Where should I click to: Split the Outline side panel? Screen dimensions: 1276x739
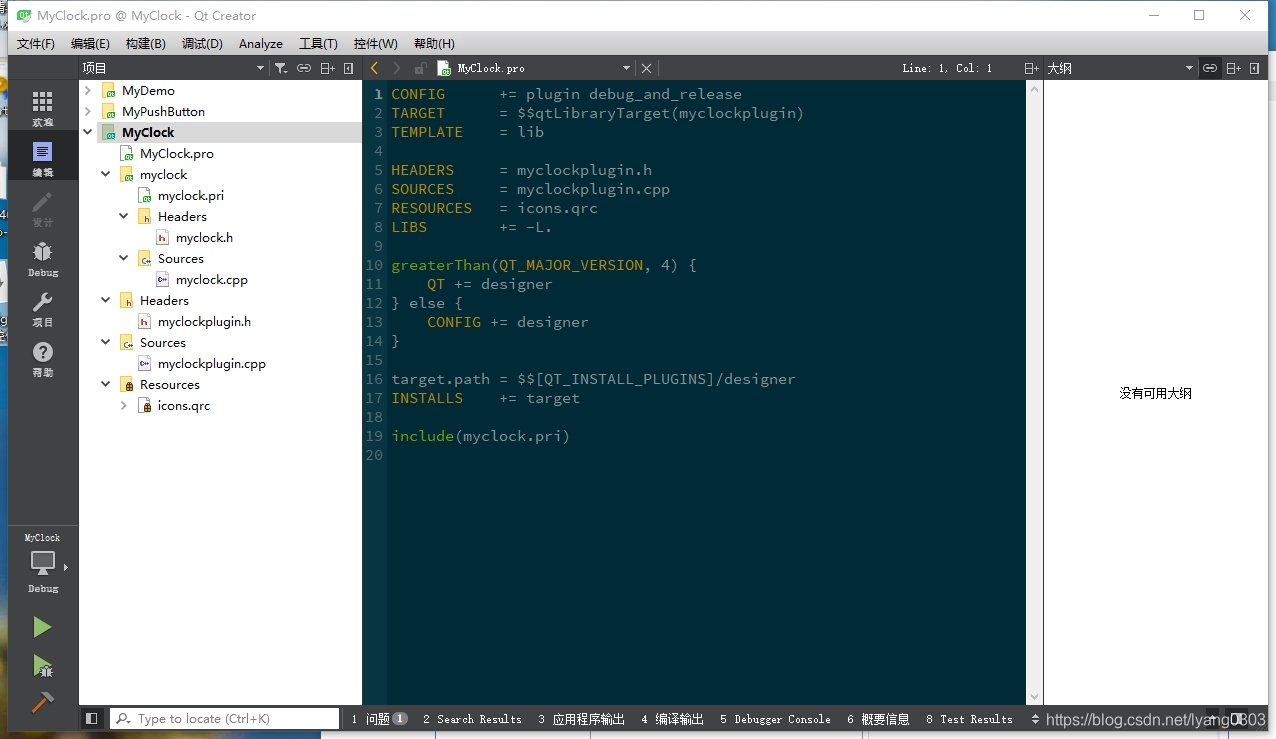(1233, 68)
